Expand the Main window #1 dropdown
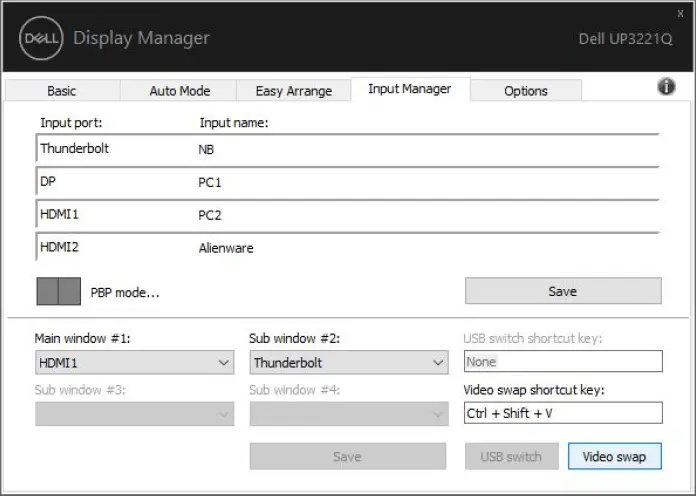700x499 pixels. [x=134, y=362]
